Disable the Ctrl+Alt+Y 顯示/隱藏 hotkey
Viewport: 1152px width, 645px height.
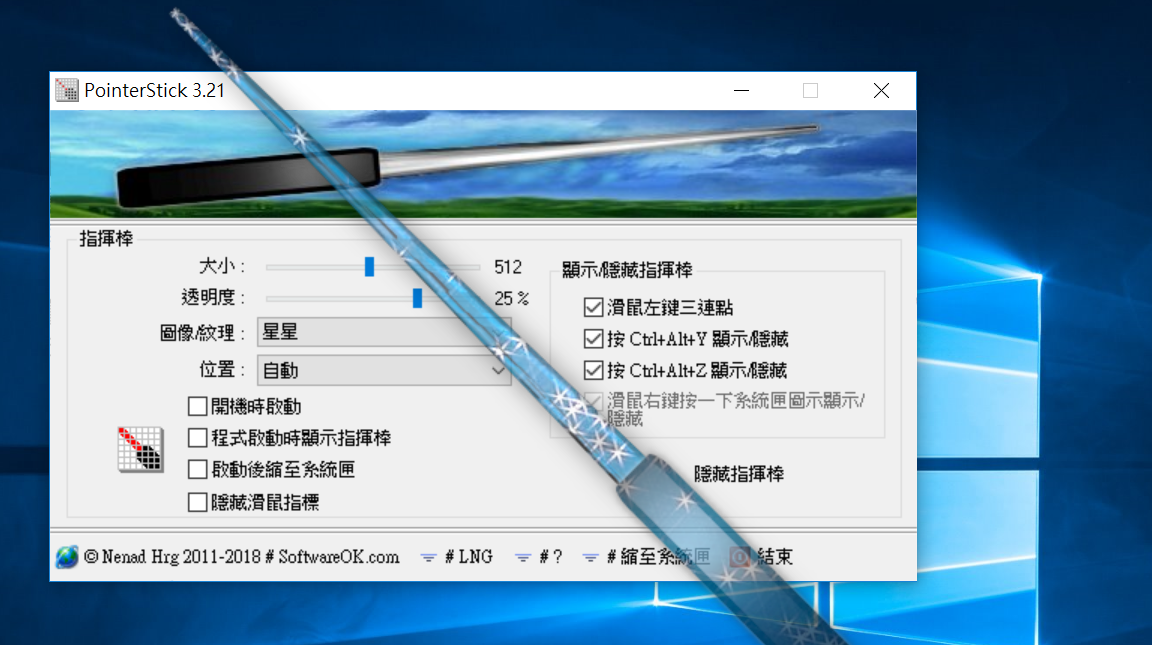(x=593, y=338)
